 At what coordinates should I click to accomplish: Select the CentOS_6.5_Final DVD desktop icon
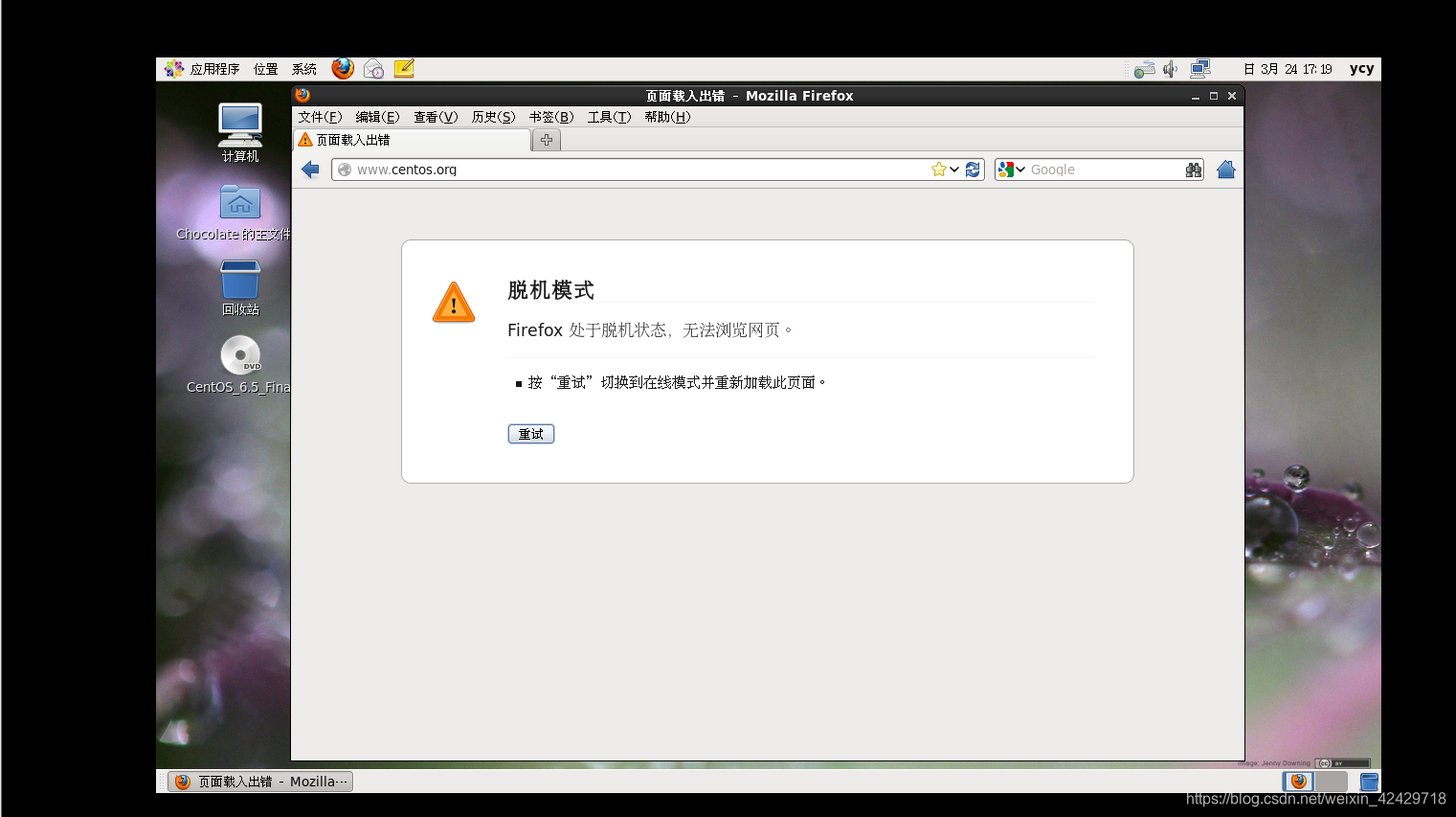point(238,365)
